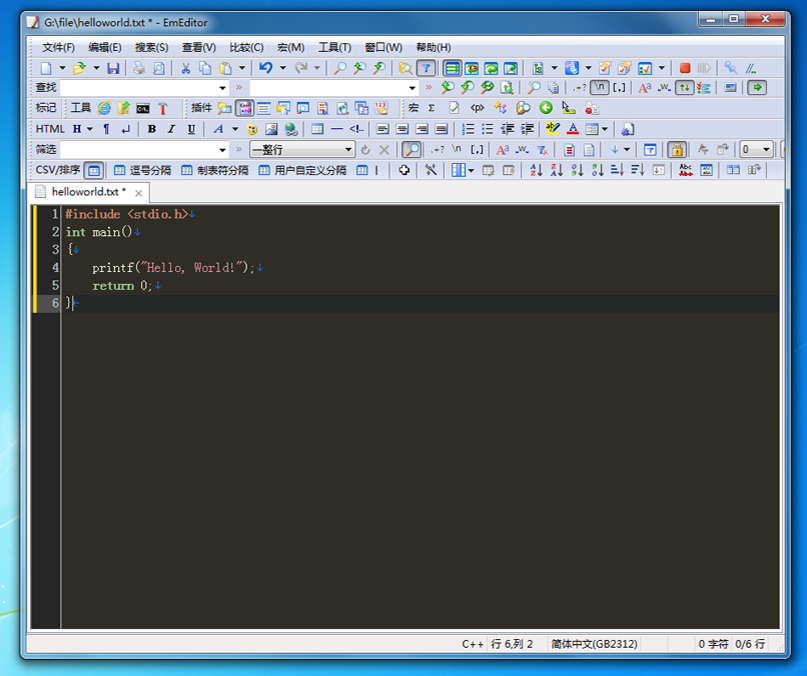
Task: Click the Insert Image icon in HTML bar
Action: pos(271,129)
